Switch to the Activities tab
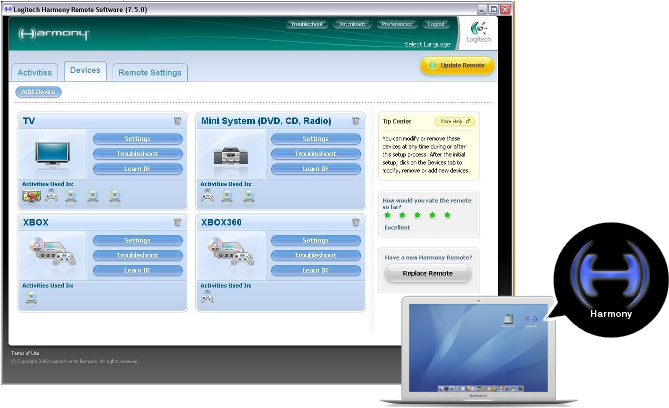This screenshot has height=408, width=669. (x=35, y=73)
